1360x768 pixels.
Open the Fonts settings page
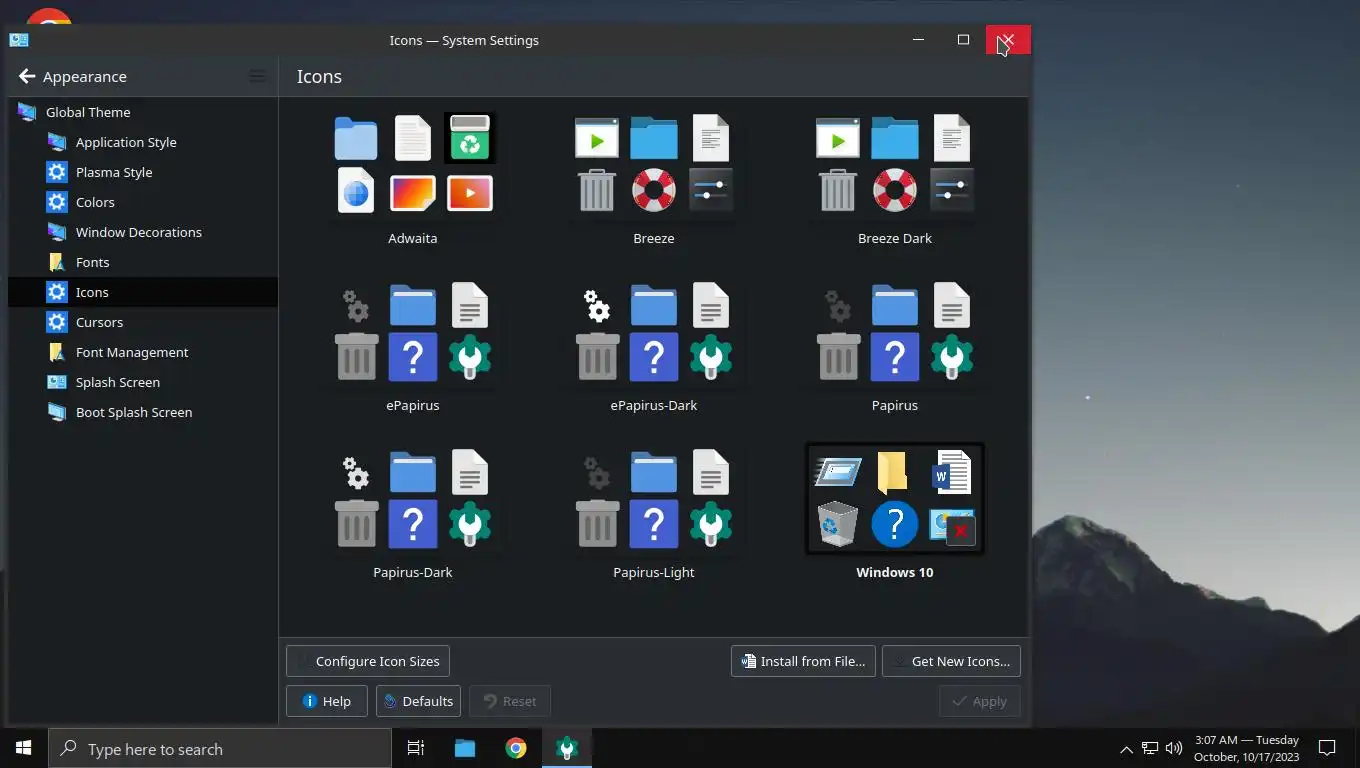(x=143, y=262)
